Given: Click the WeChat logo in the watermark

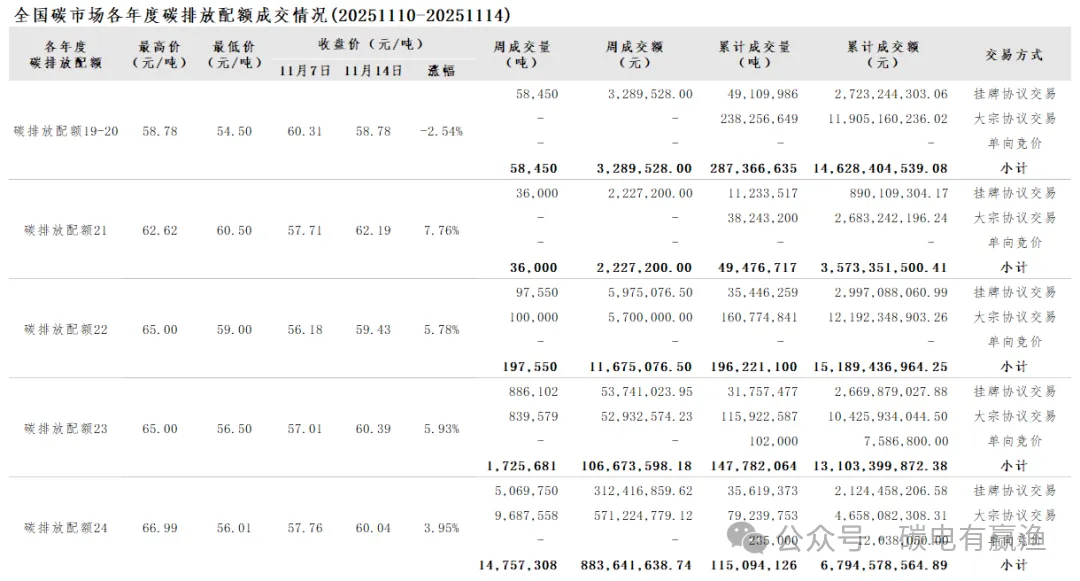Looking at the screenshot, I should pos(750,540).
